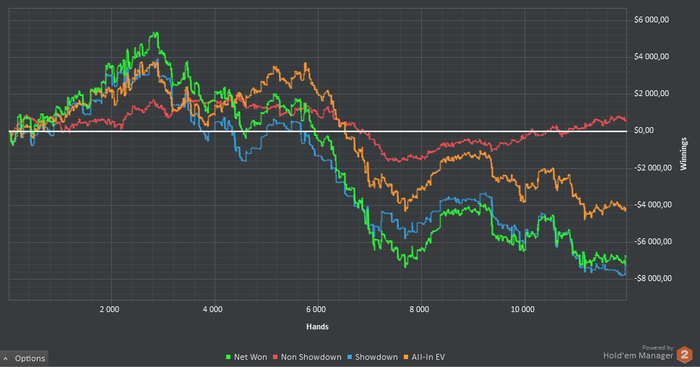This screenshot has width=700, height=367.
Task: Click the Hold'em Manager text link
Action: [x=638, y=356]
